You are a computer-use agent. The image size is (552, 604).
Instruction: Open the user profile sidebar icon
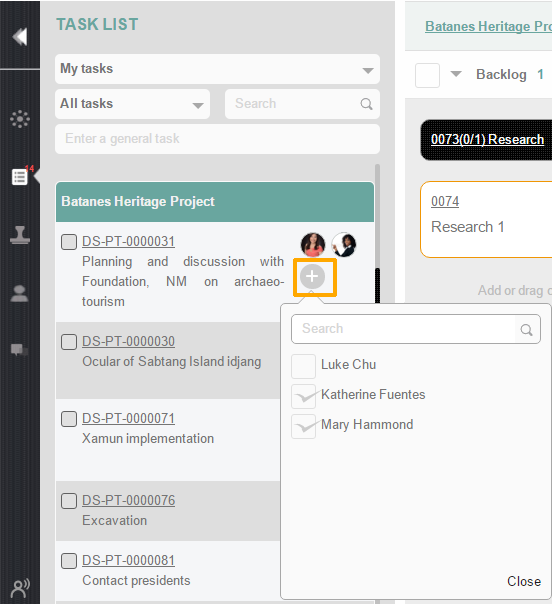coord(19,293)
